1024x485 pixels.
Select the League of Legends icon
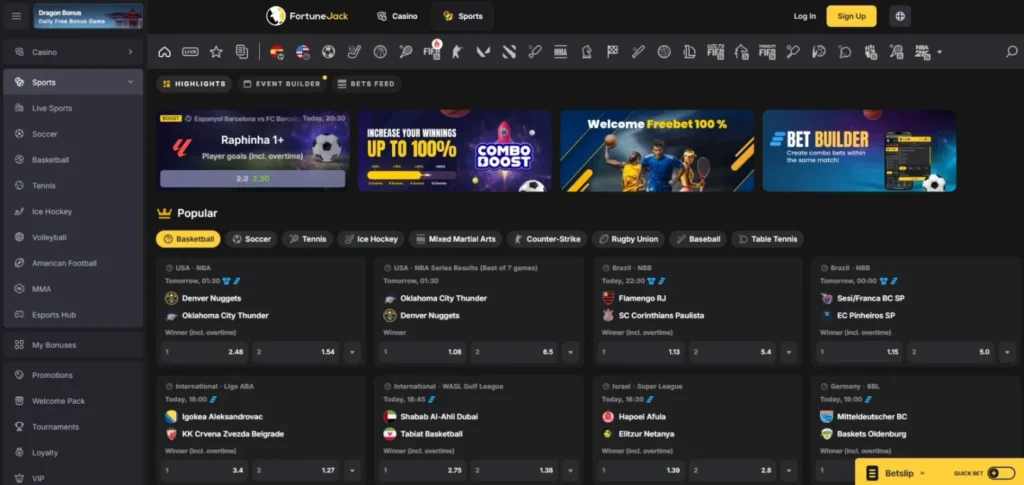690,52
